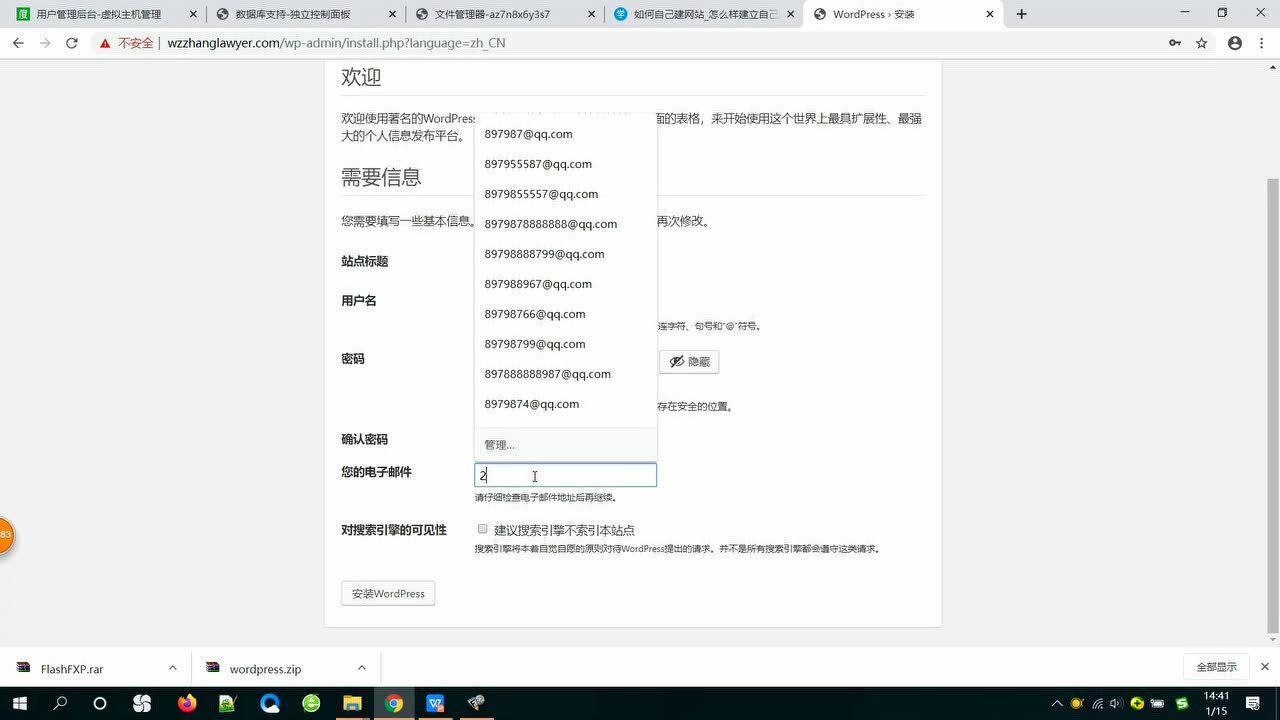Open taskbar search magnifier
This screenshot has width=1280, height=720.
pyautogui.click(x=60, y=703)
